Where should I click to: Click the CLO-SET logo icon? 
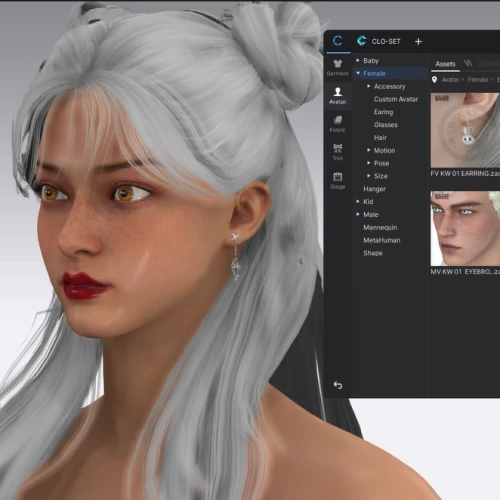click(362, 41)
